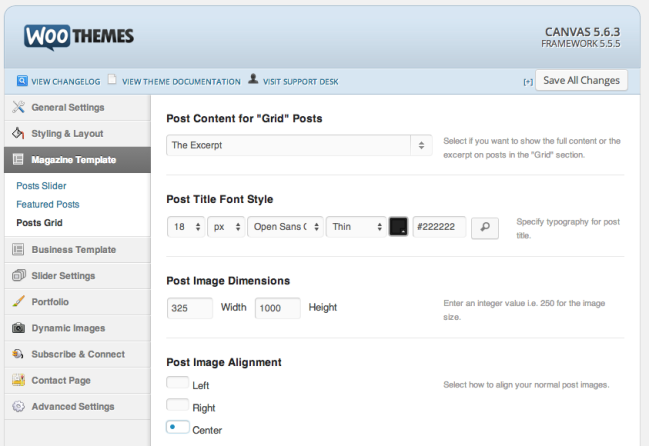Open View Theme Documentation link
The height and width of the screenshot is (446, 649).
(x=181, y=82)
